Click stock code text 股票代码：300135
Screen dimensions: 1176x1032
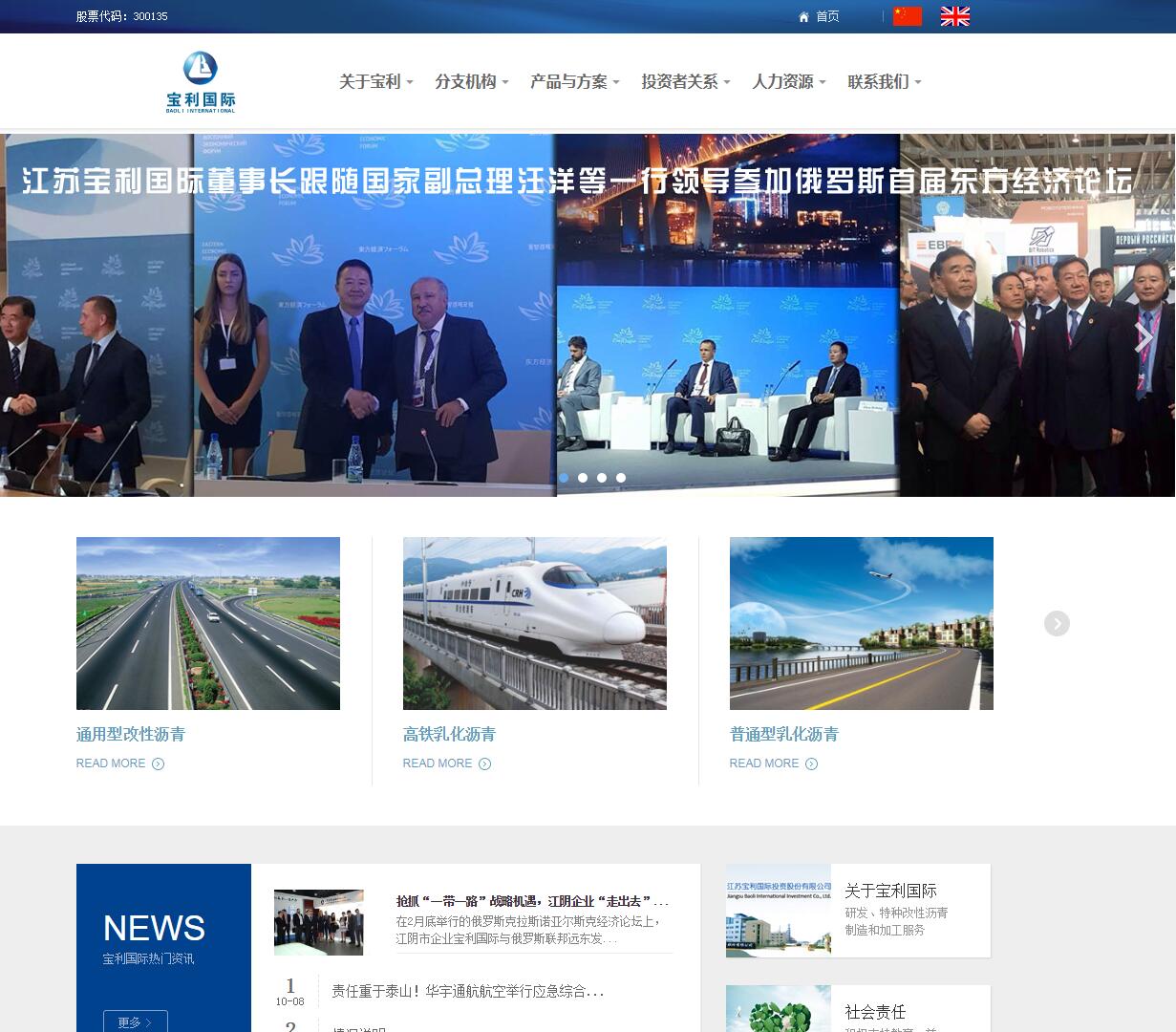pos(122,16)
